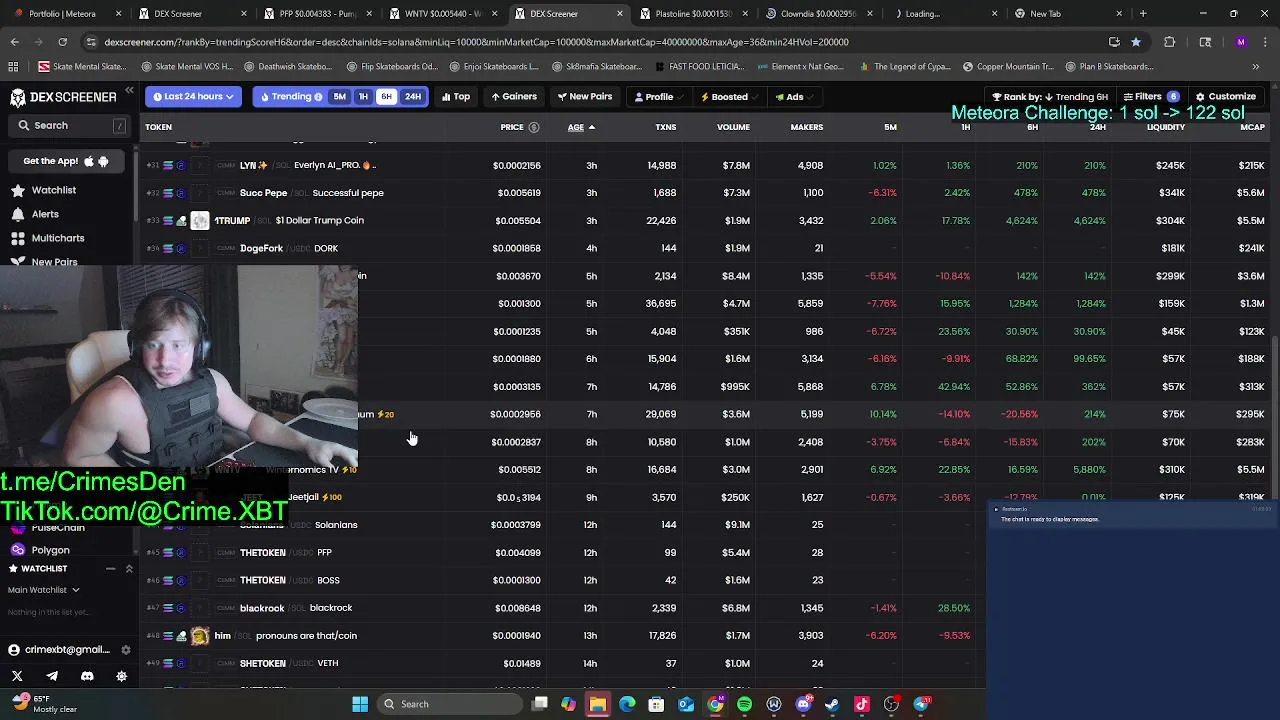Open Windows Start menu

click(x=360, y=704)
